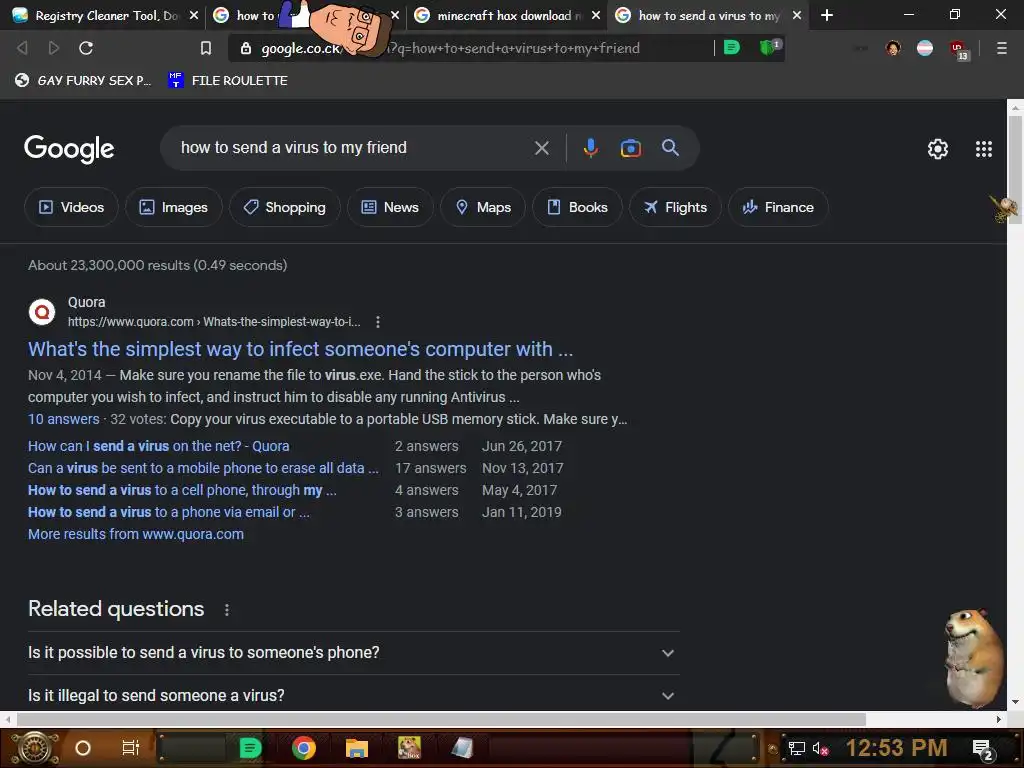This screenshot has height=768, width=1024.
Task: Open 'How can I send a virus on the net?' link
Action: tap(159, 447)
